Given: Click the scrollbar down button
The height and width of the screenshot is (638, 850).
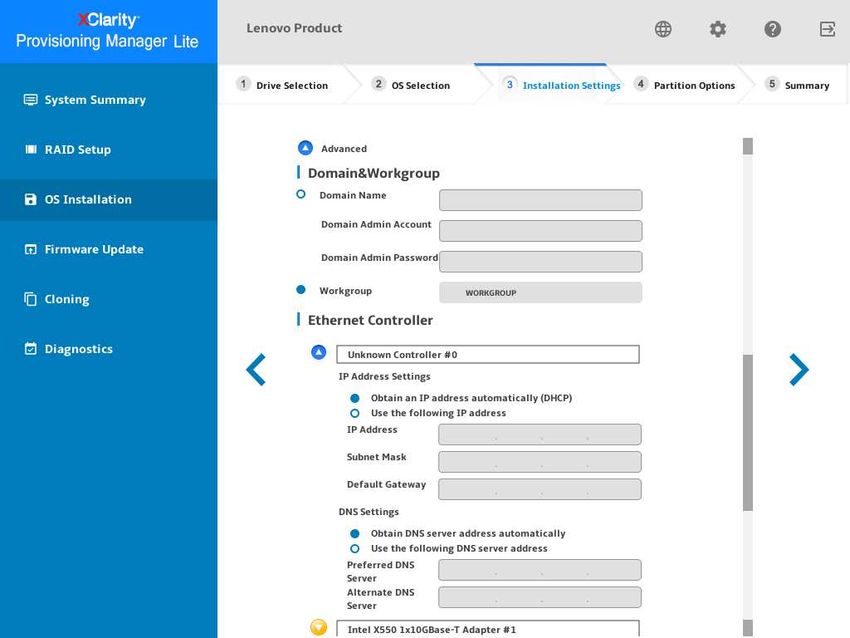Looking at the screenshot, I should coord(748,628).
